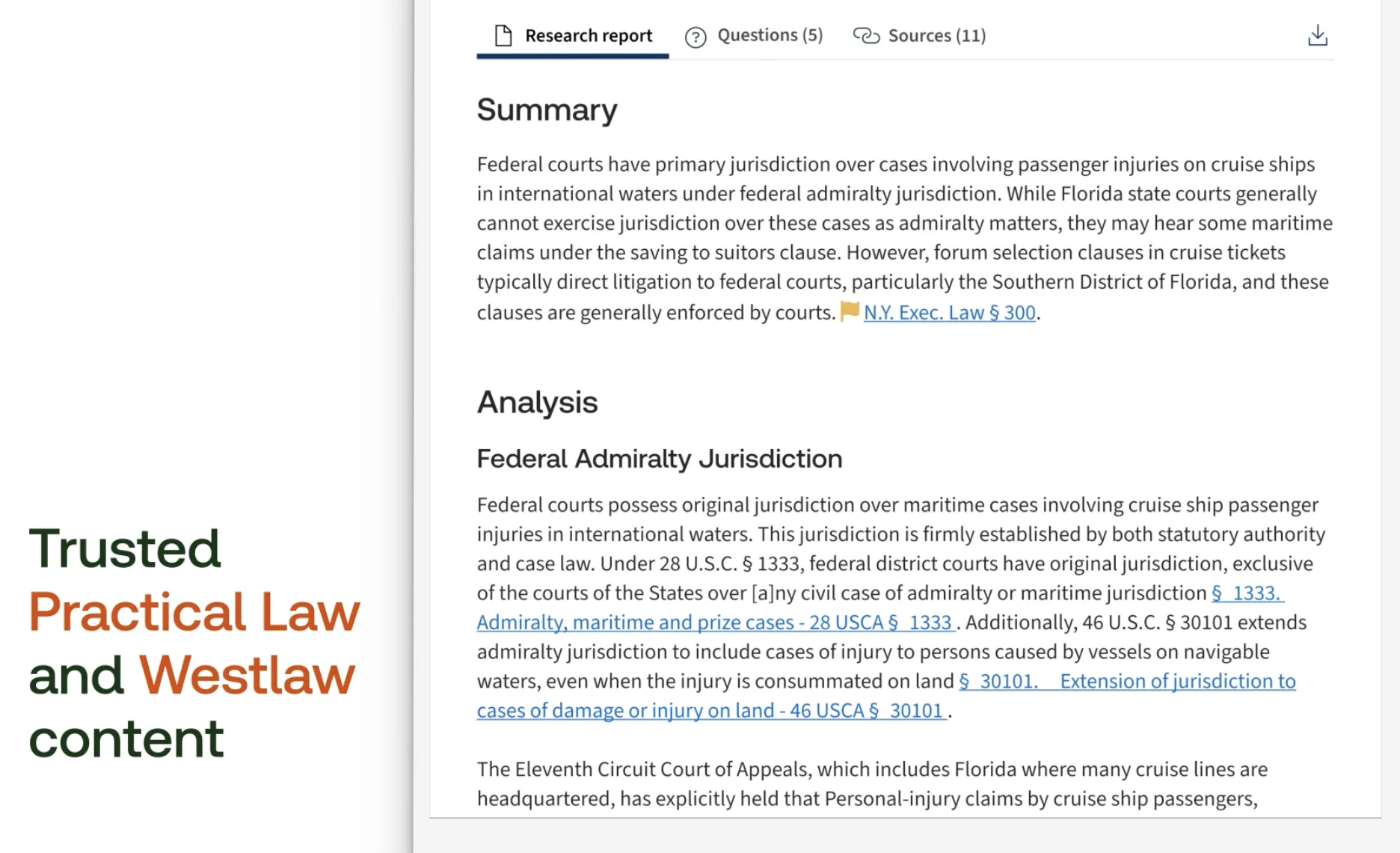Click the chain link icon beside Sources

pos(866,34)
